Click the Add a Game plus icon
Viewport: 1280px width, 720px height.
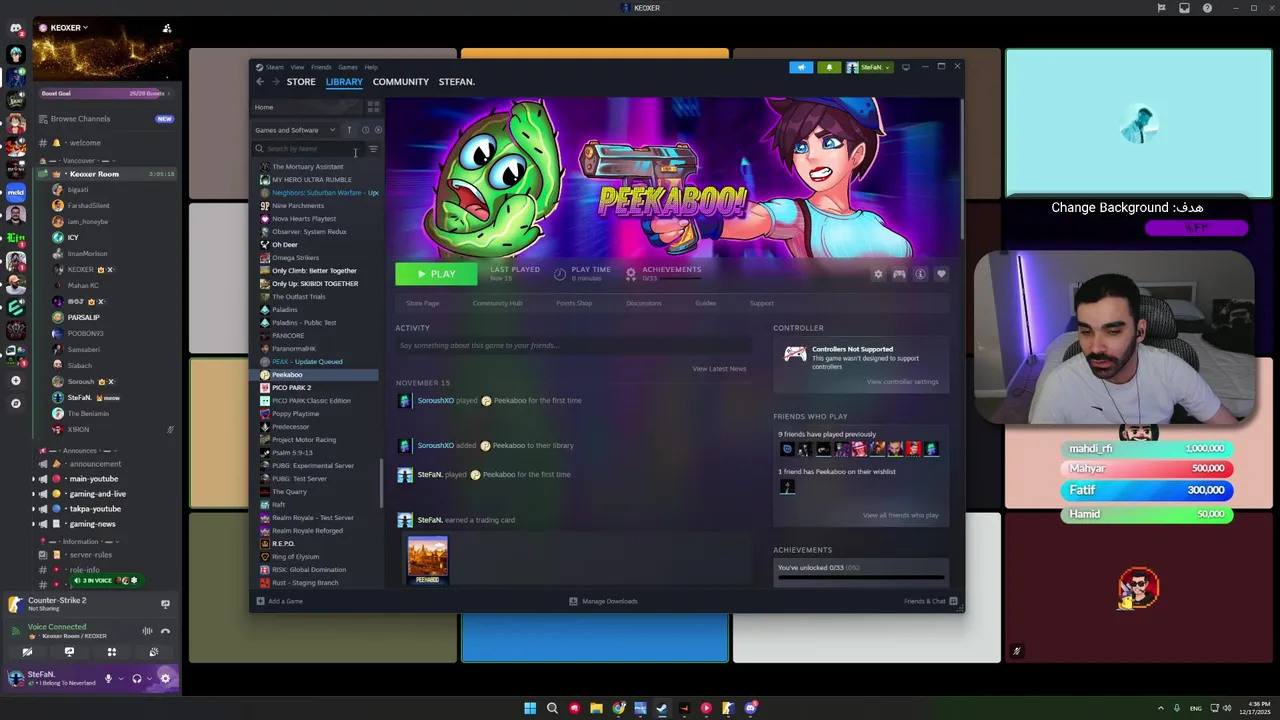(260, 601)
